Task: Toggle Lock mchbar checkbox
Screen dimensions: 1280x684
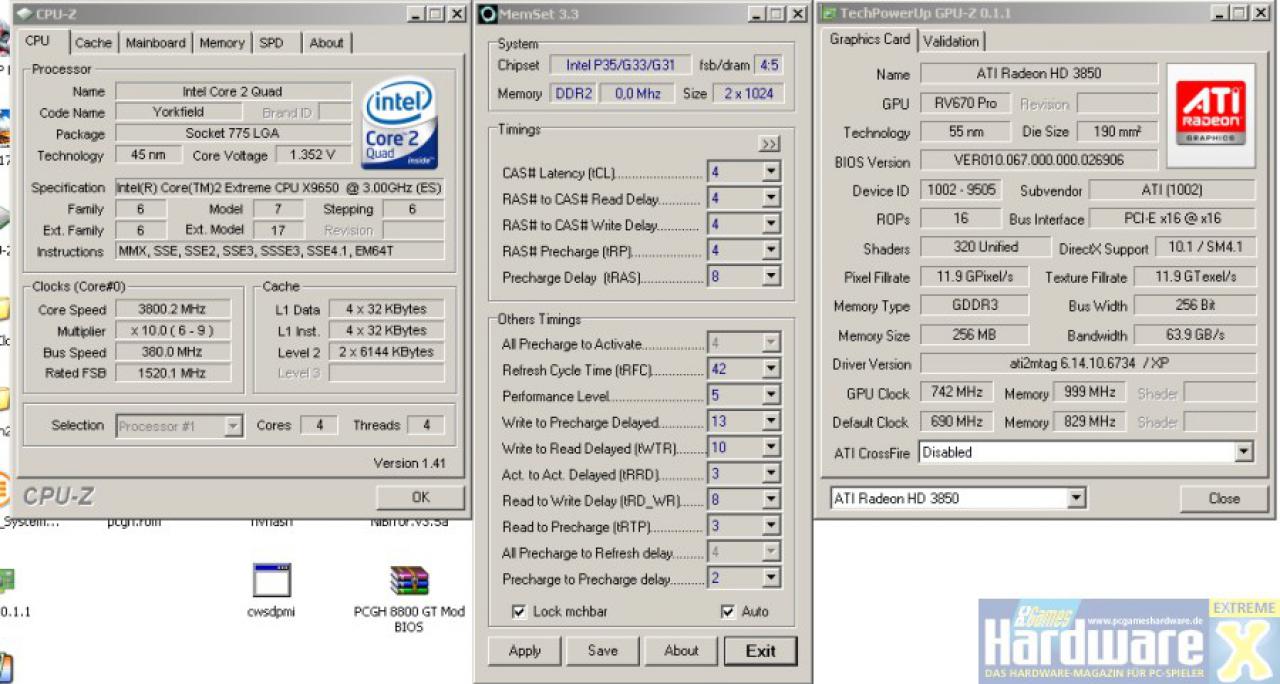Action: (x=519, y=611)
